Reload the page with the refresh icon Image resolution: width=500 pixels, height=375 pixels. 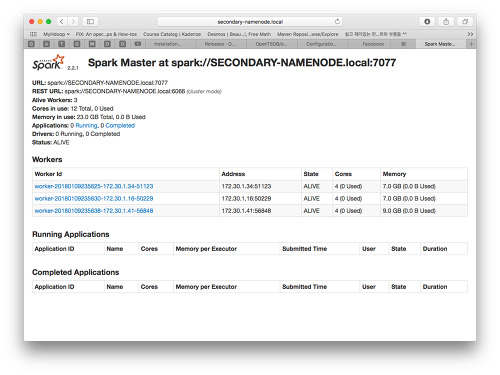pyautogui.click(x=337, y=22)
